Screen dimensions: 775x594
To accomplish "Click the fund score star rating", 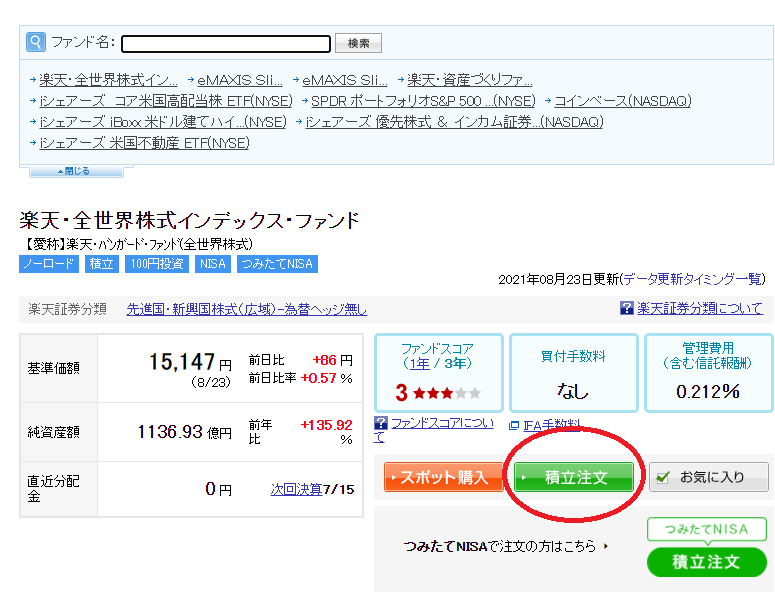I will pos(447,393).
